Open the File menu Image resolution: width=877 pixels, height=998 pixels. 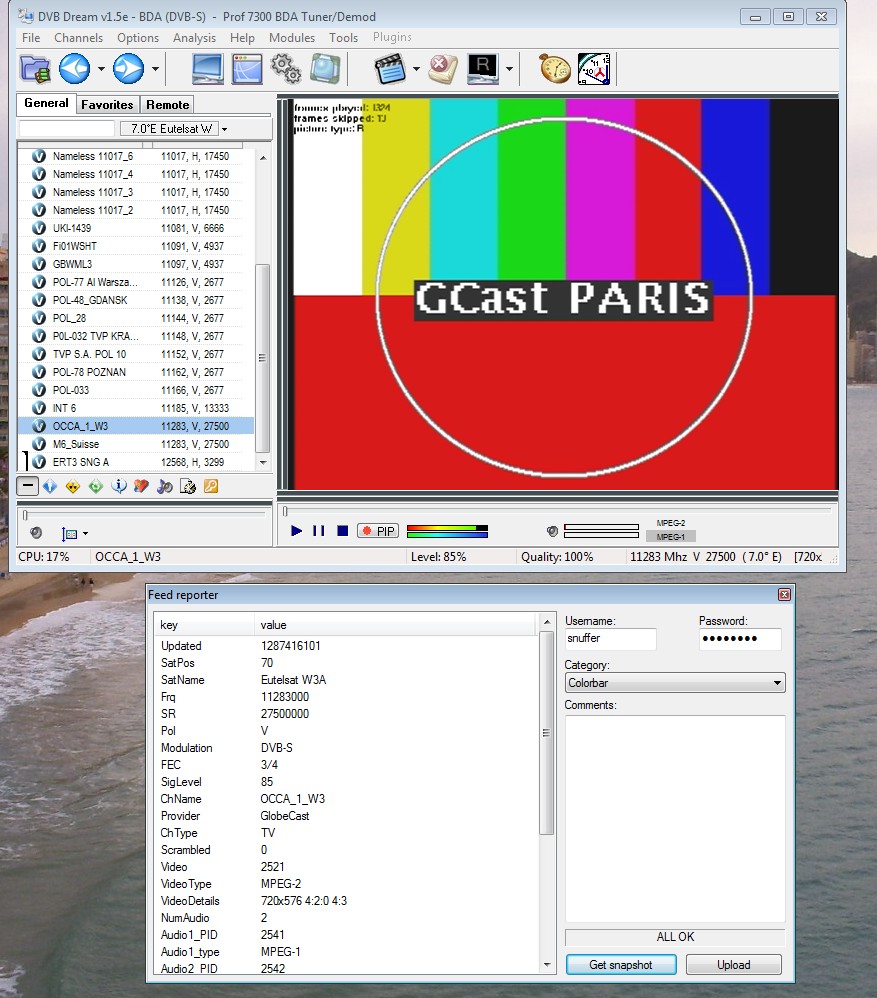tap(31, 38)
